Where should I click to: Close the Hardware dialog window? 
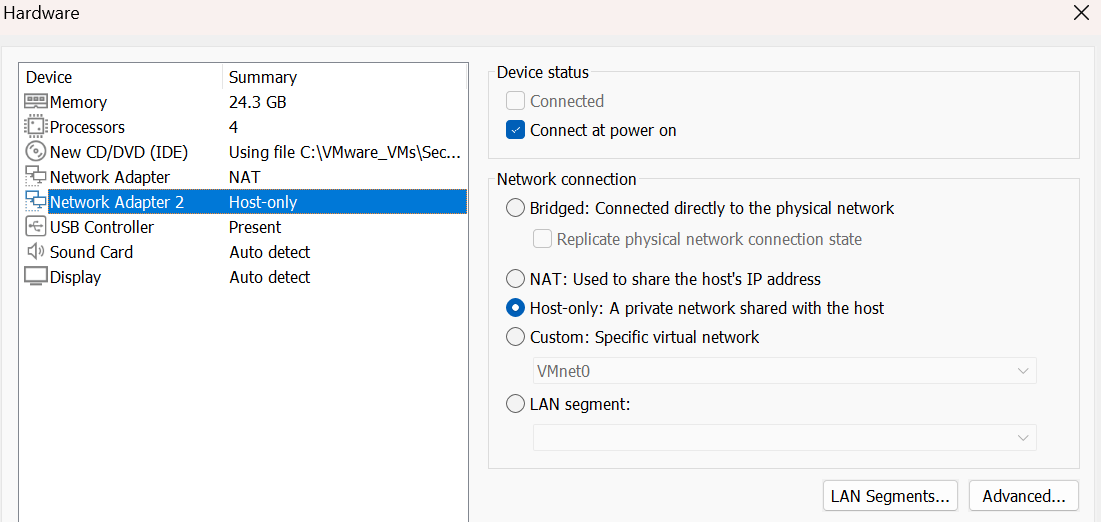point(1081,14)
